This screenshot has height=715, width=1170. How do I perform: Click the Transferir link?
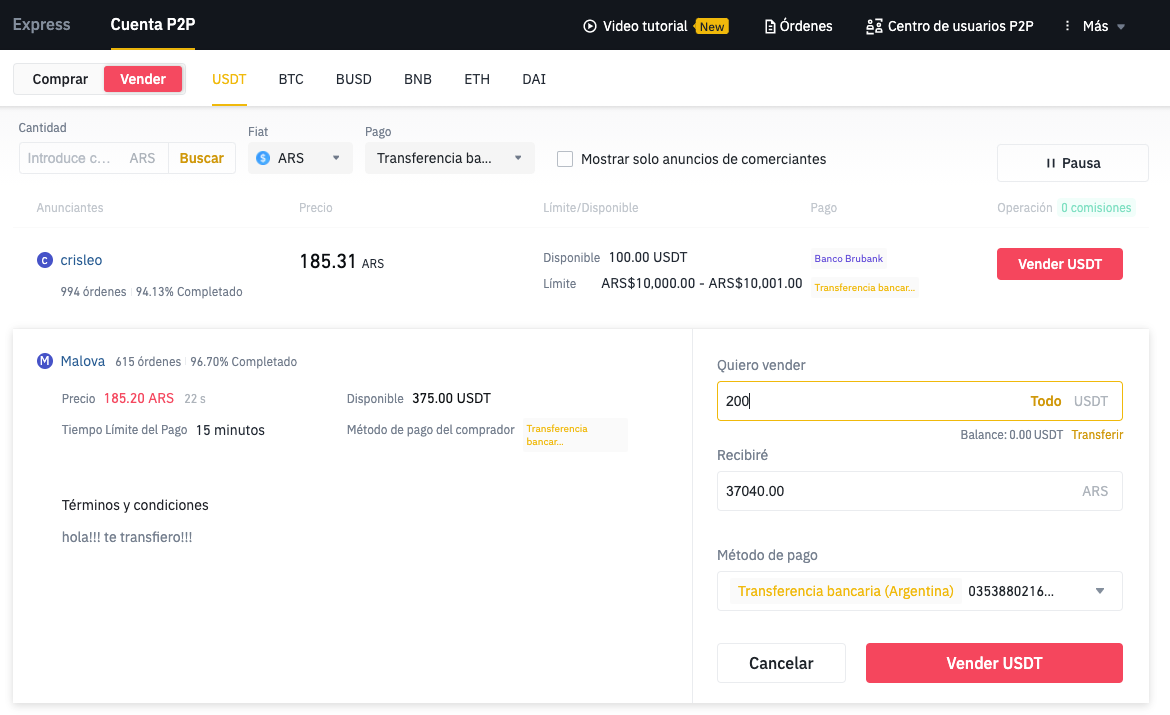[1097, 434]
